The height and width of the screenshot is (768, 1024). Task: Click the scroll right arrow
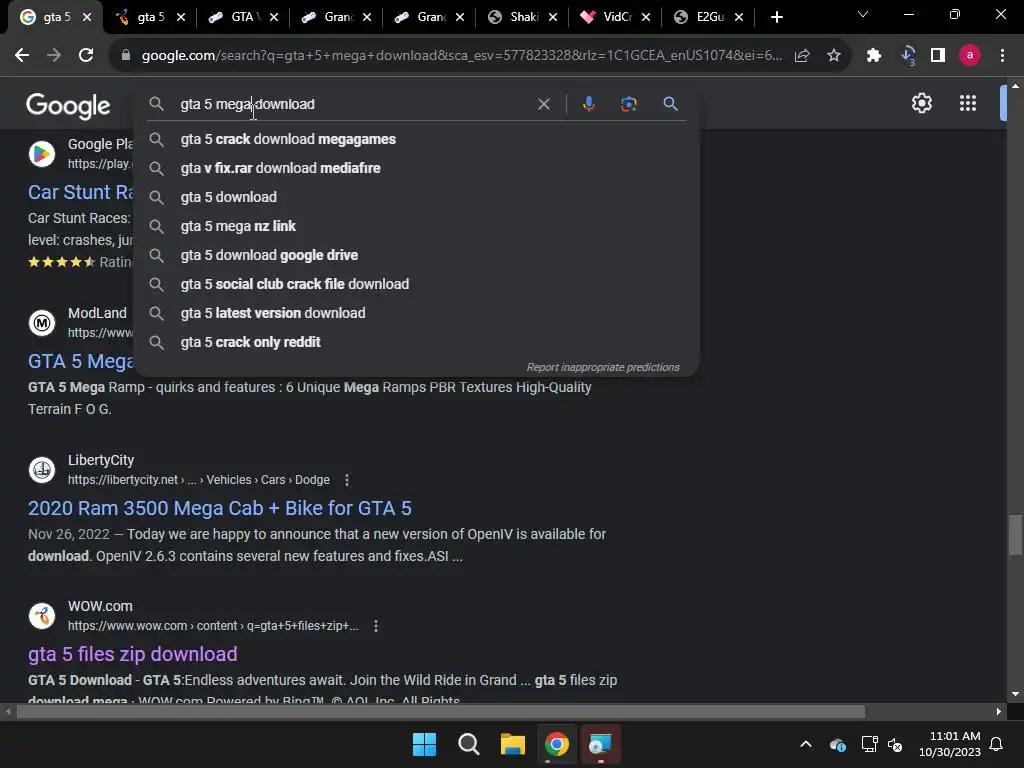point(999,711)
